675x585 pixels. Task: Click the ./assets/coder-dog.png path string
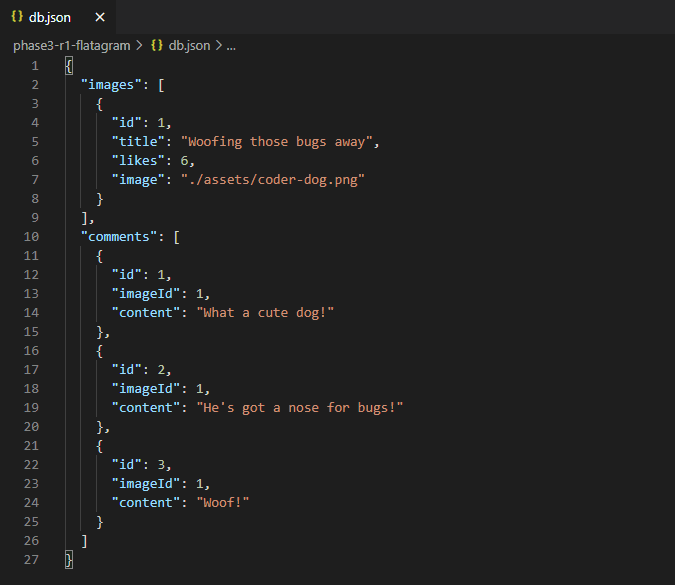tap(272, 180)
